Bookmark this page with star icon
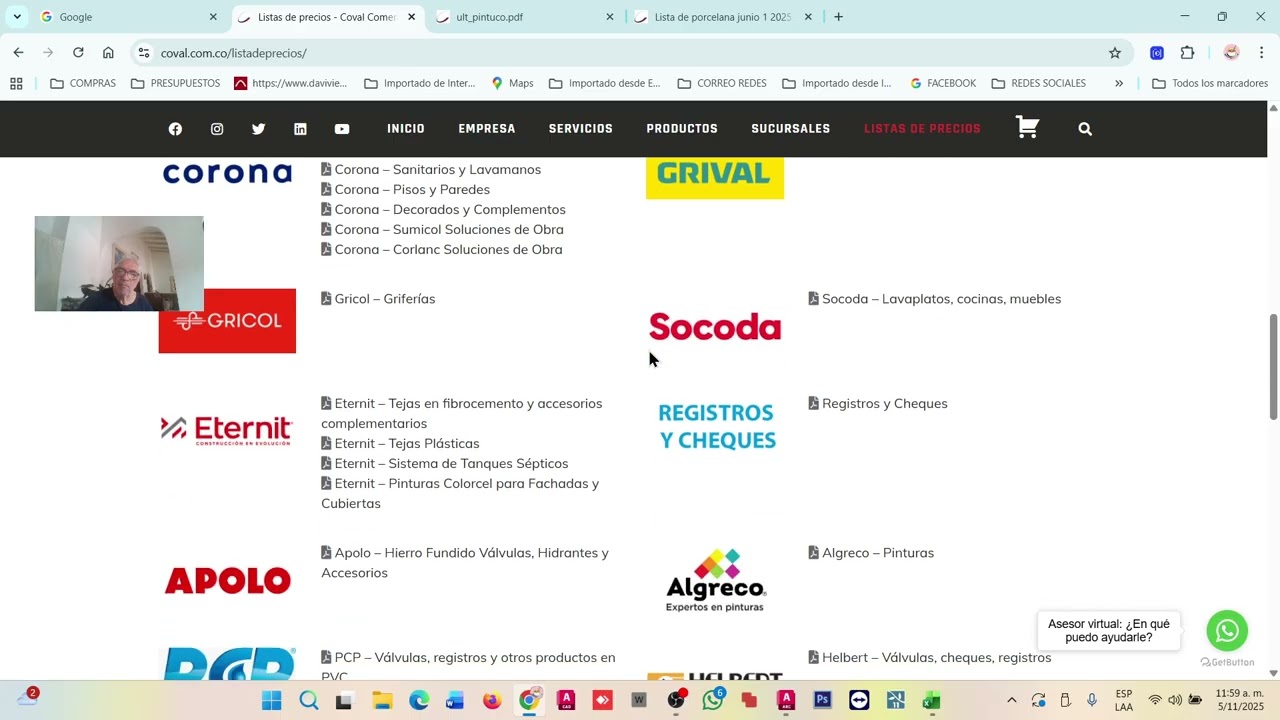This screenshot has width=1280, height=720. [1115, 53]
